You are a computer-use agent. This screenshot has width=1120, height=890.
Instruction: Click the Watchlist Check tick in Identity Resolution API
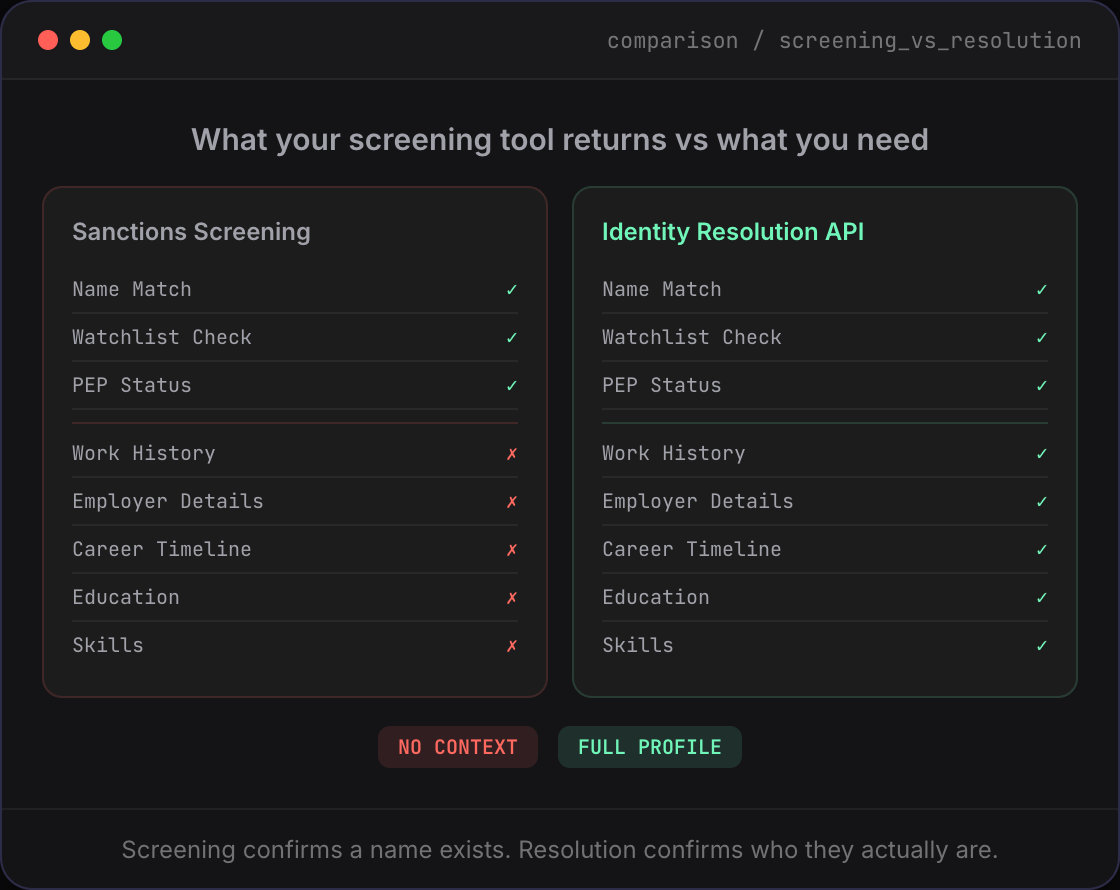1041,337
